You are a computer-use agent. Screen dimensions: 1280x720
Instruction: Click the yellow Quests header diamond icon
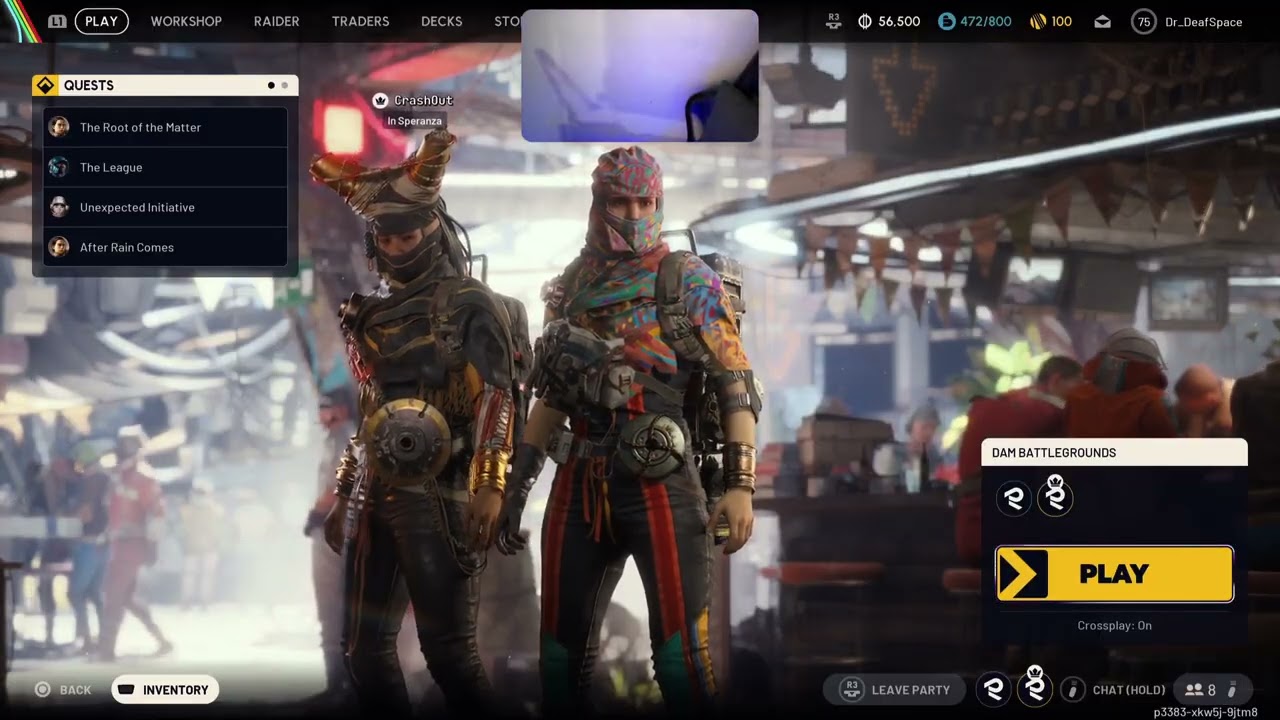coord(45,85)
